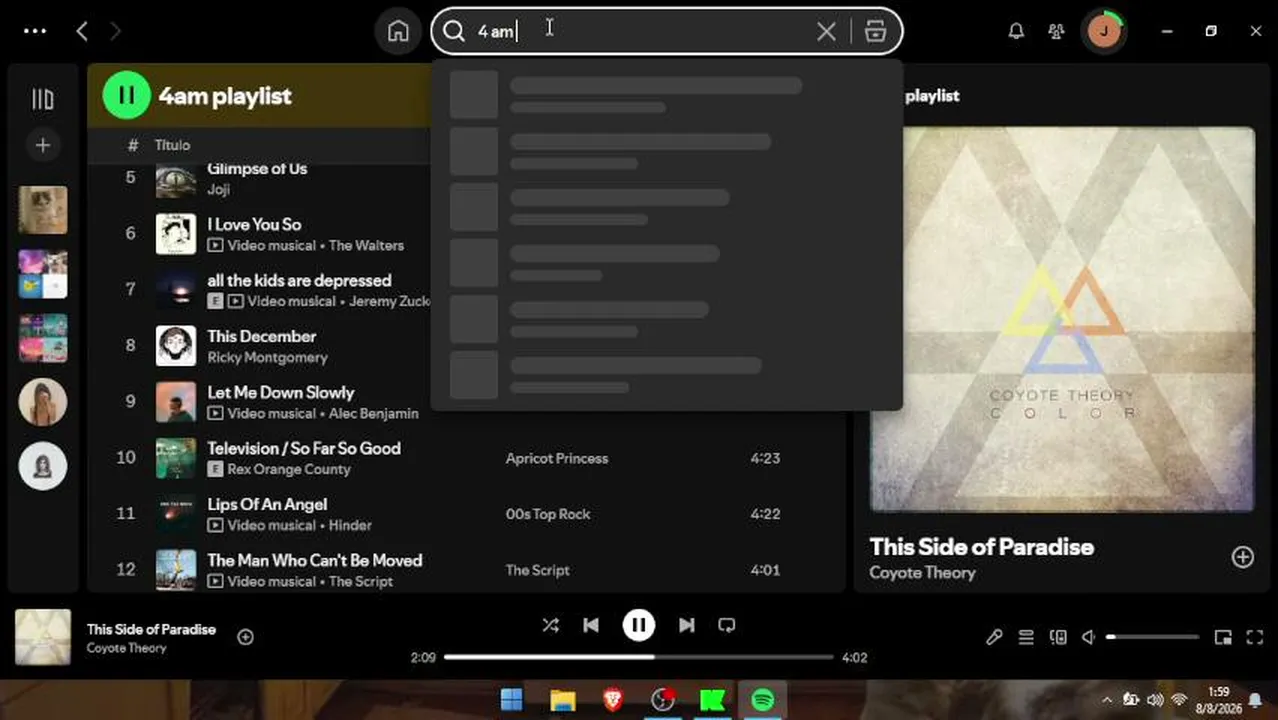
Task: Seek within the song progress bar
Action: click(638, 657)
